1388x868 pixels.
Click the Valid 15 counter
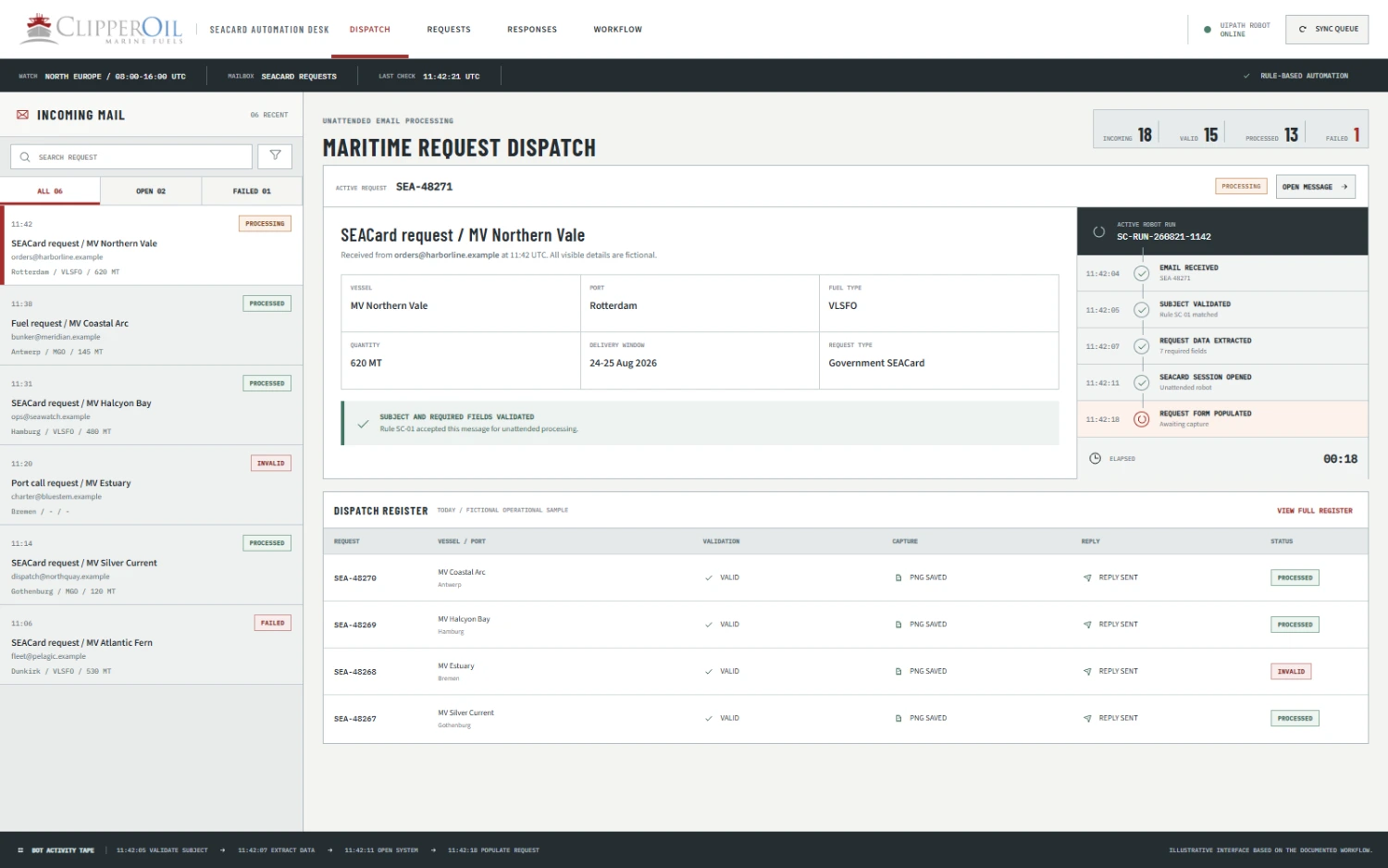click(1198, 135)
